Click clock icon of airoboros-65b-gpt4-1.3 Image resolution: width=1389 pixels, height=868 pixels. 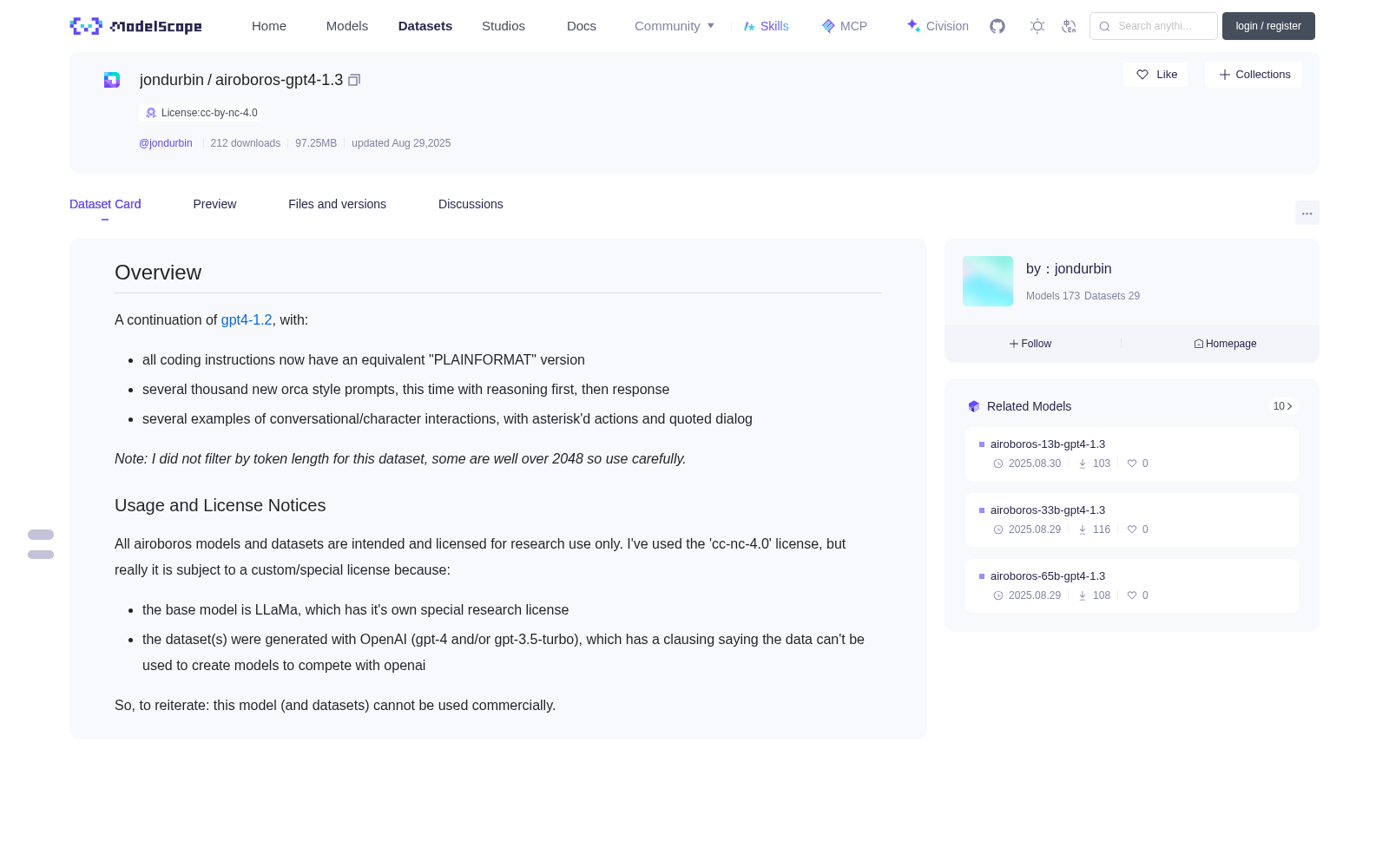(998, 595)
